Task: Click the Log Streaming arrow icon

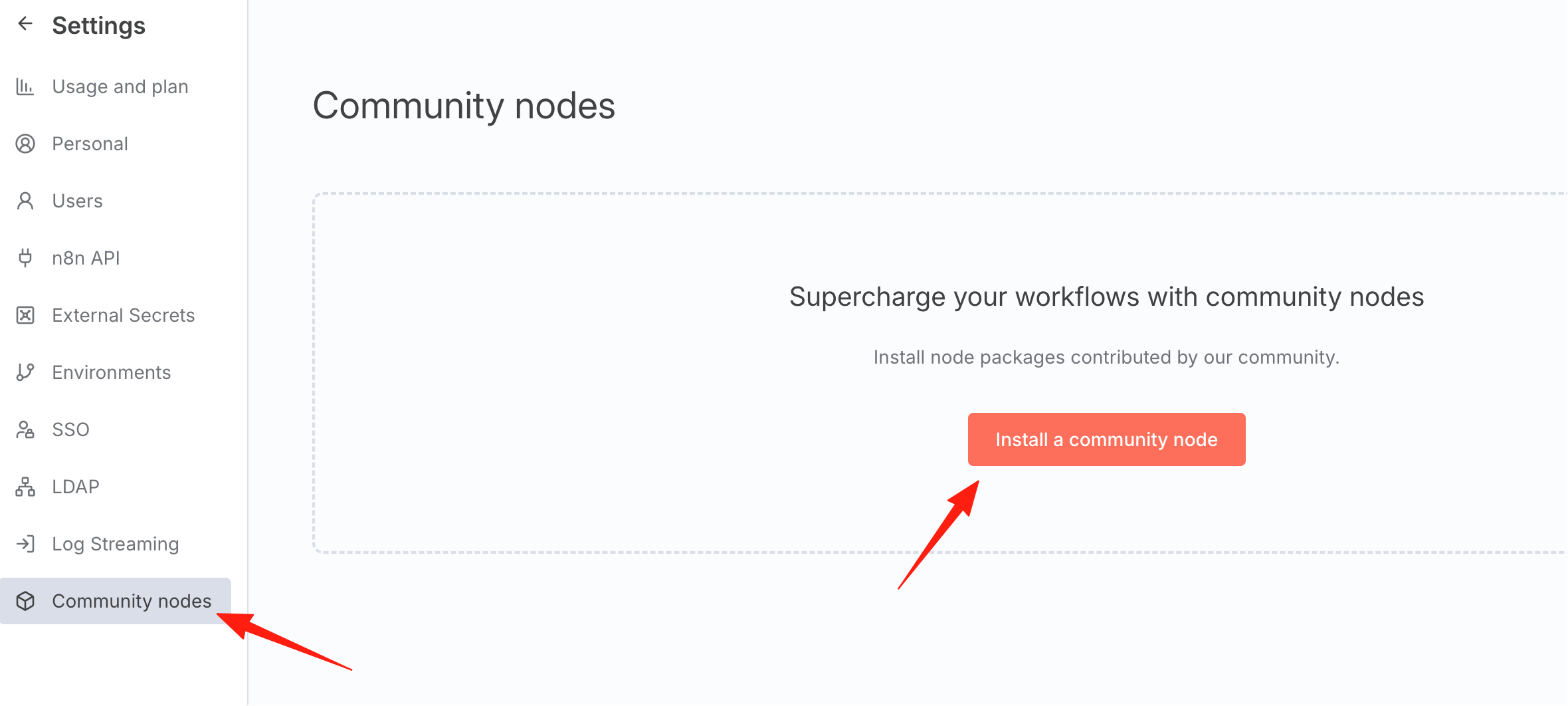Action: click(25, 544)
